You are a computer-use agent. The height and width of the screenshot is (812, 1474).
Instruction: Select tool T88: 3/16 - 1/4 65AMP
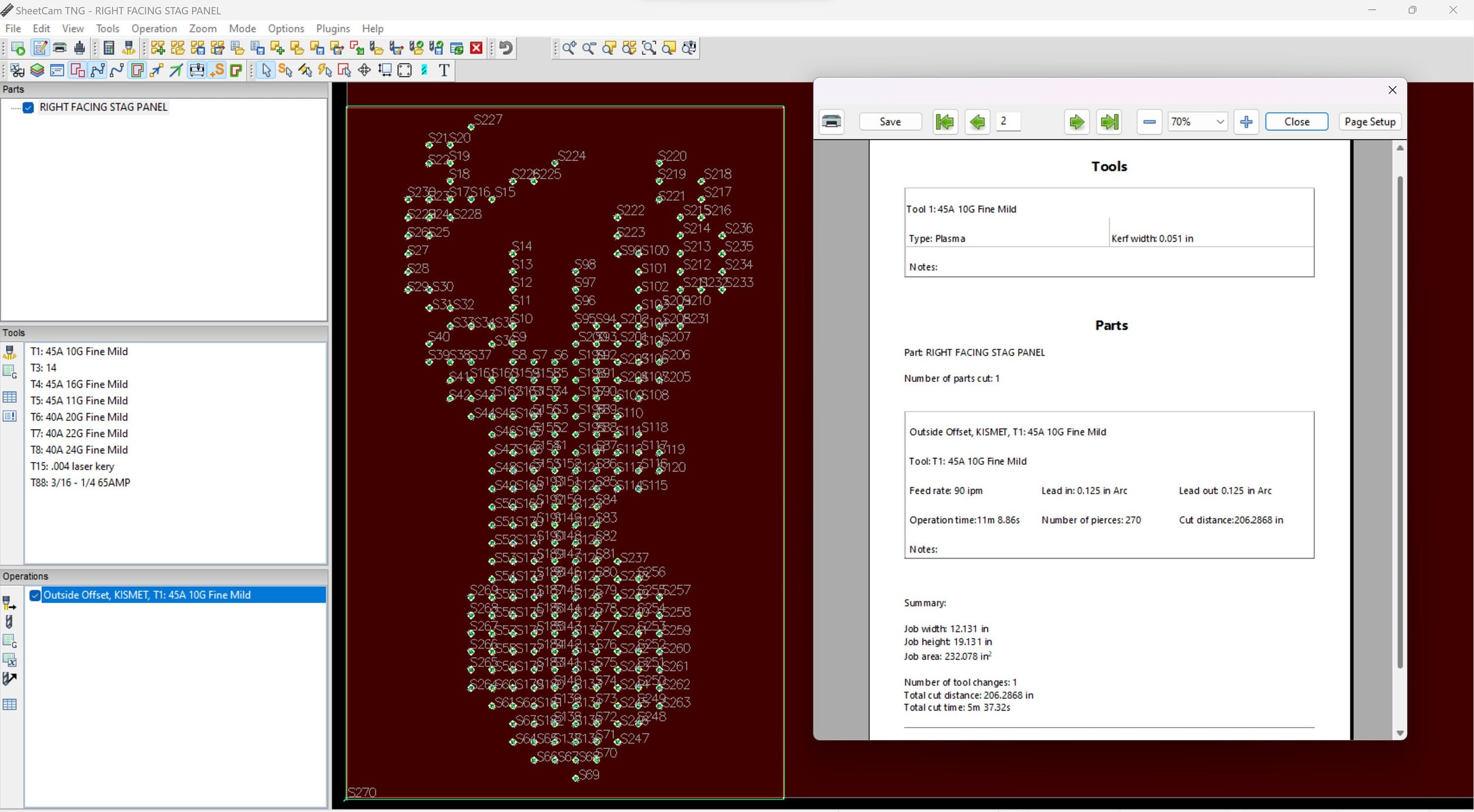[80, 483]
